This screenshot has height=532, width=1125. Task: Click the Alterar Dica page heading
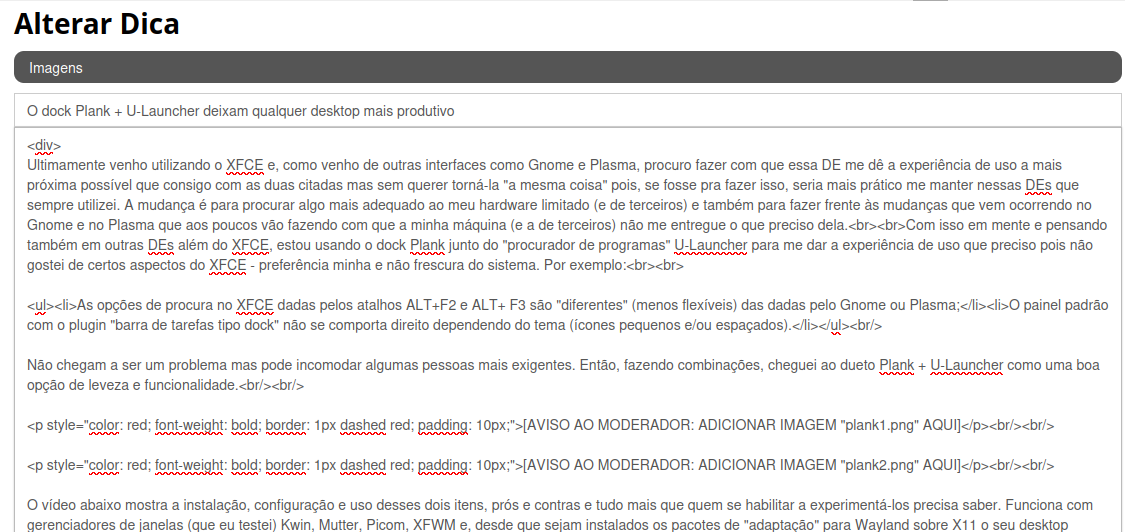click(x=97, y=24)
